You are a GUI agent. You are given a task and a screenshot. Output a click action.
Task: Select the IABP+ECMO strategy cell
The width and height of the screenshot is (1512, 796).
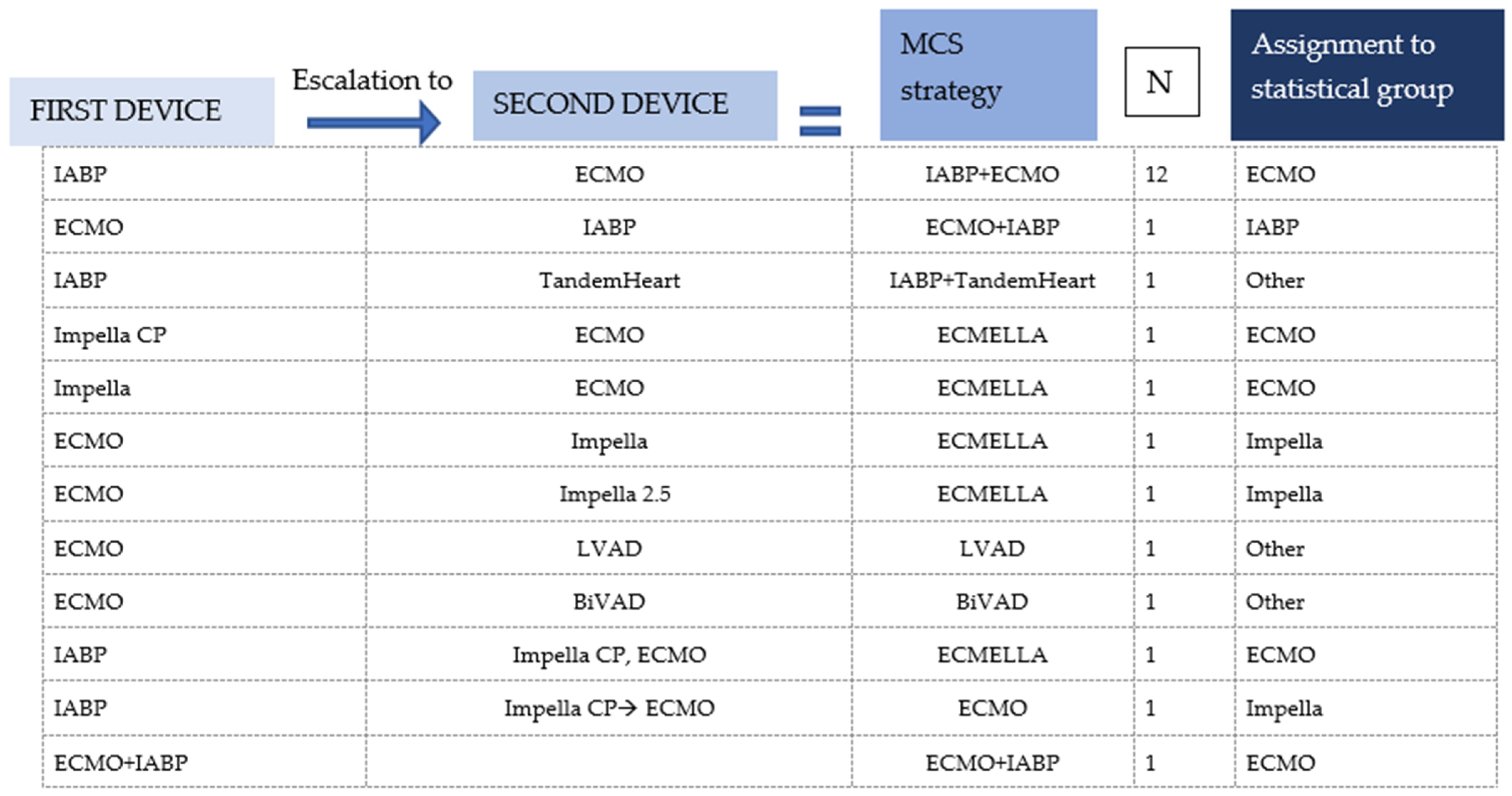pyautogui.click(x=992, y=174)
